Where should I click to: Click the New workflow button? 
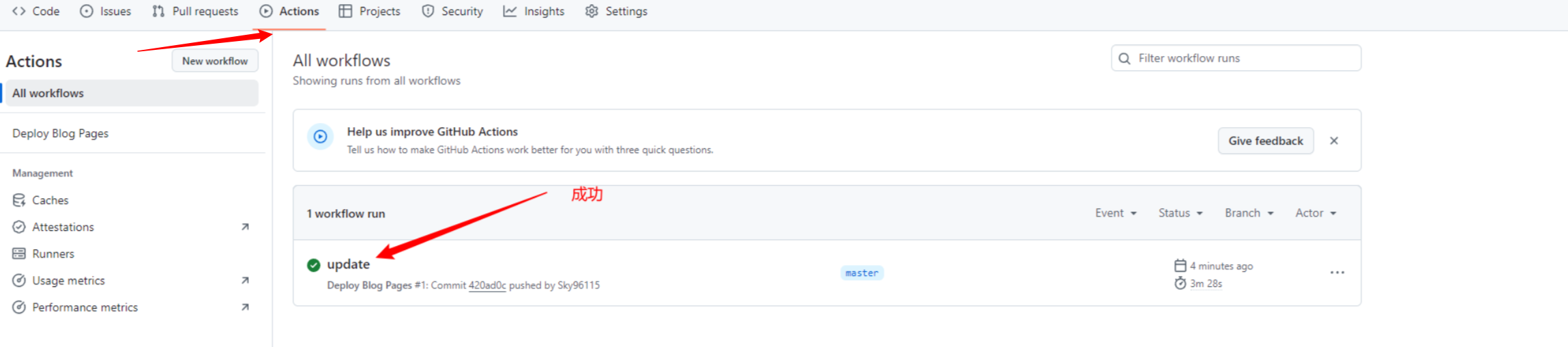coord(214,61)
